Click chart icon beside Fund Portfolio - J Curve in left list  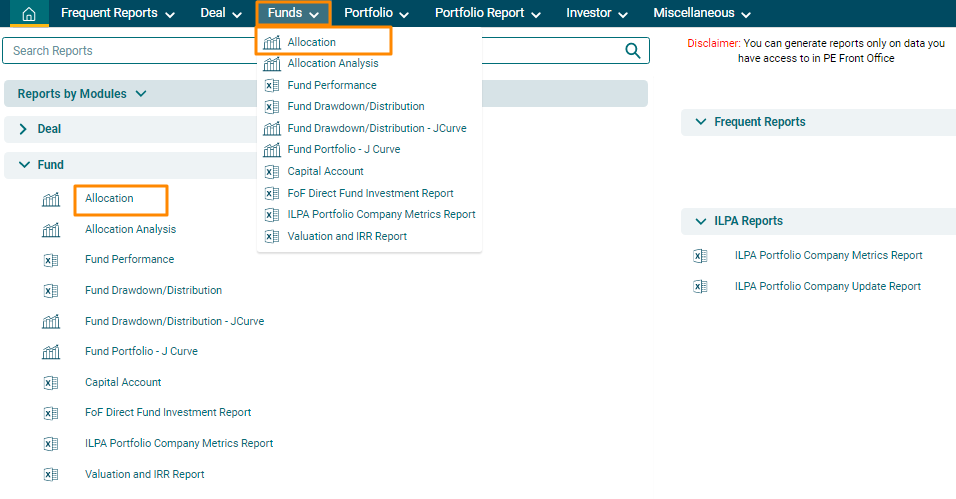(x=51, y=352)
